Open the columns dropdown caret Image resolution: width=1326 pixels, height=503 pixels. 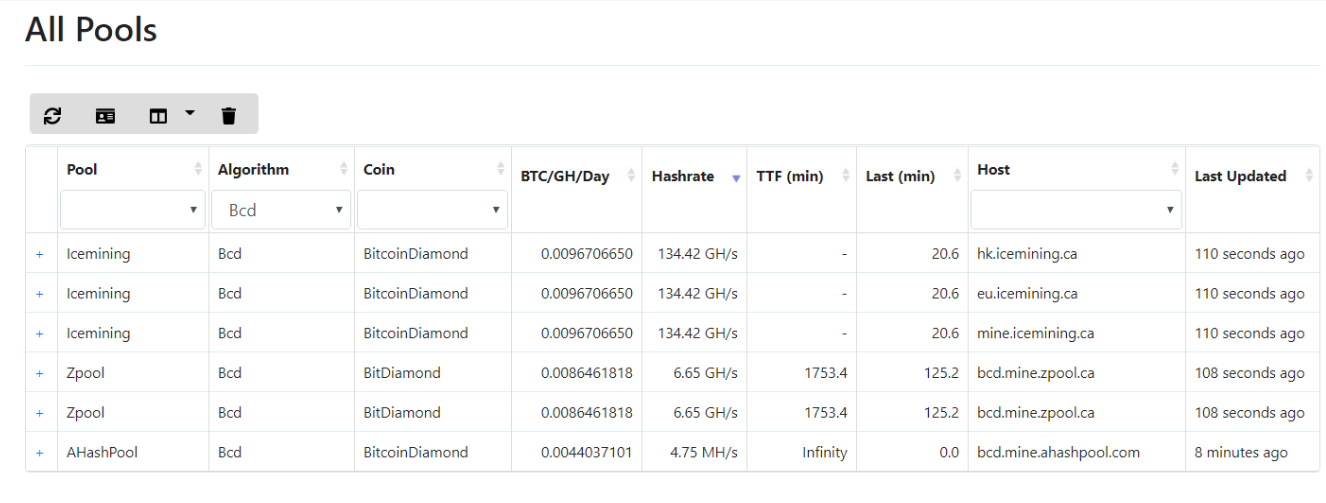(x=190, y=114)
